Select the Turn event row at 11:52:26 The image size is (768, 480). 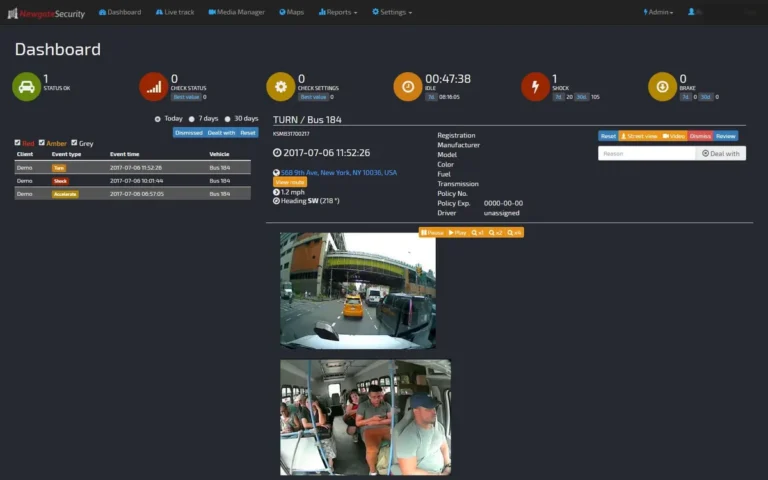point(133,168)
